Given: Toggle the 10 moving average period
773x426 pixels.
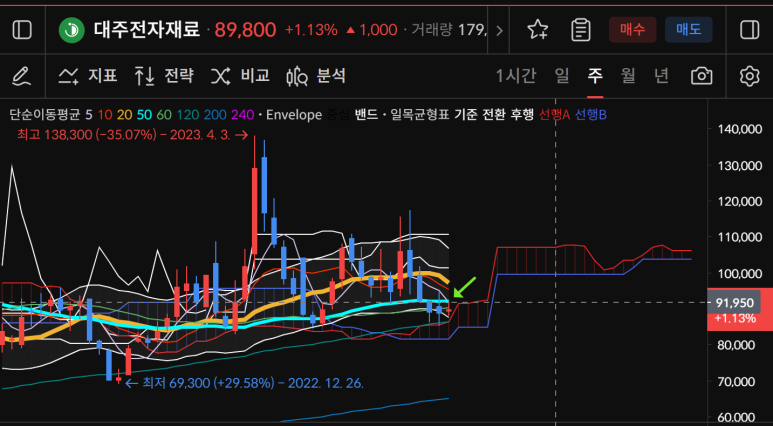Looking at the screenshot, I should (x=105, y=115).
